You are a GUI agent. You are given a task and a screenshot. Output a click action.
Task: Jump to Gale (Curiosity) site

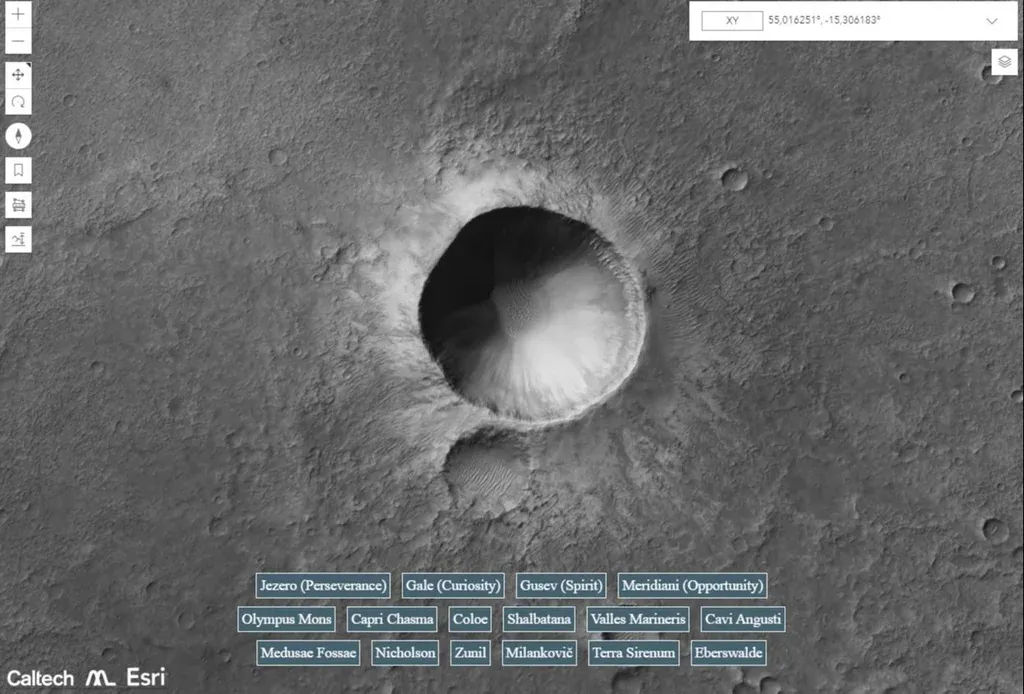click(x=453, y=585)
